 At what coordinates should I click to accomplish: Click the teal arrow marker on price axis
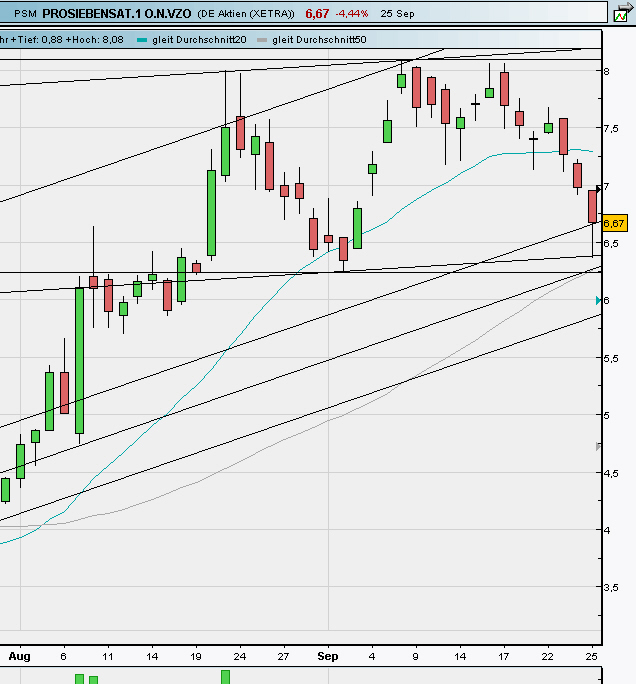598,300
